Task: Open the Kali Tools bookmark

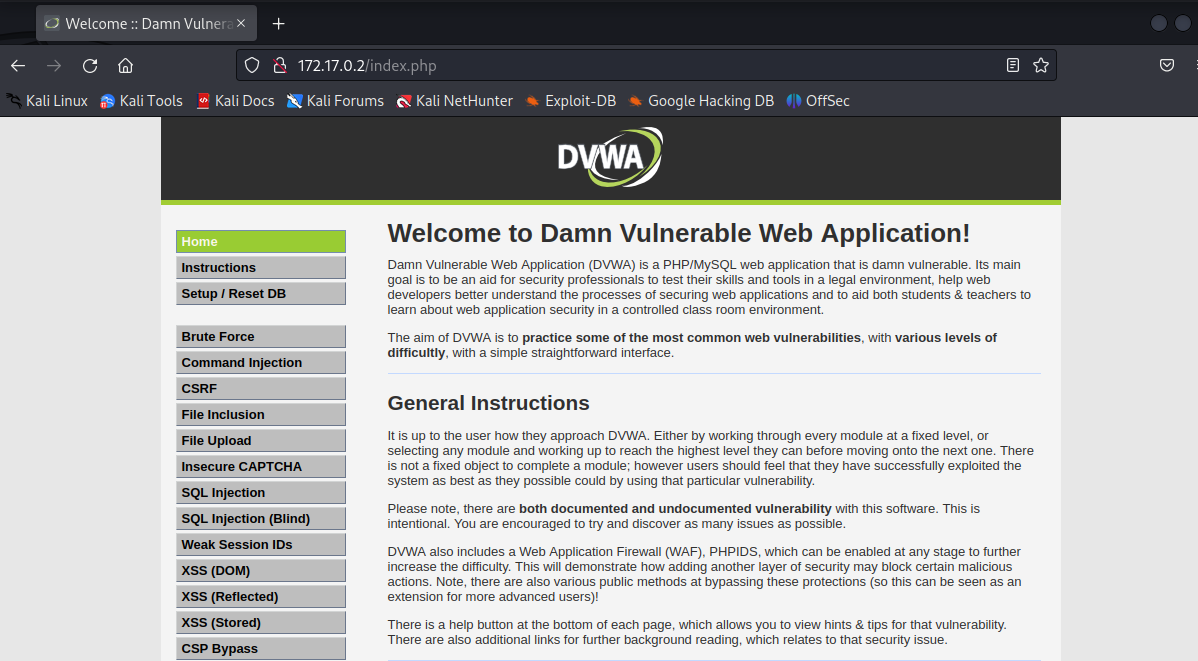Action: tap(141, 101)
